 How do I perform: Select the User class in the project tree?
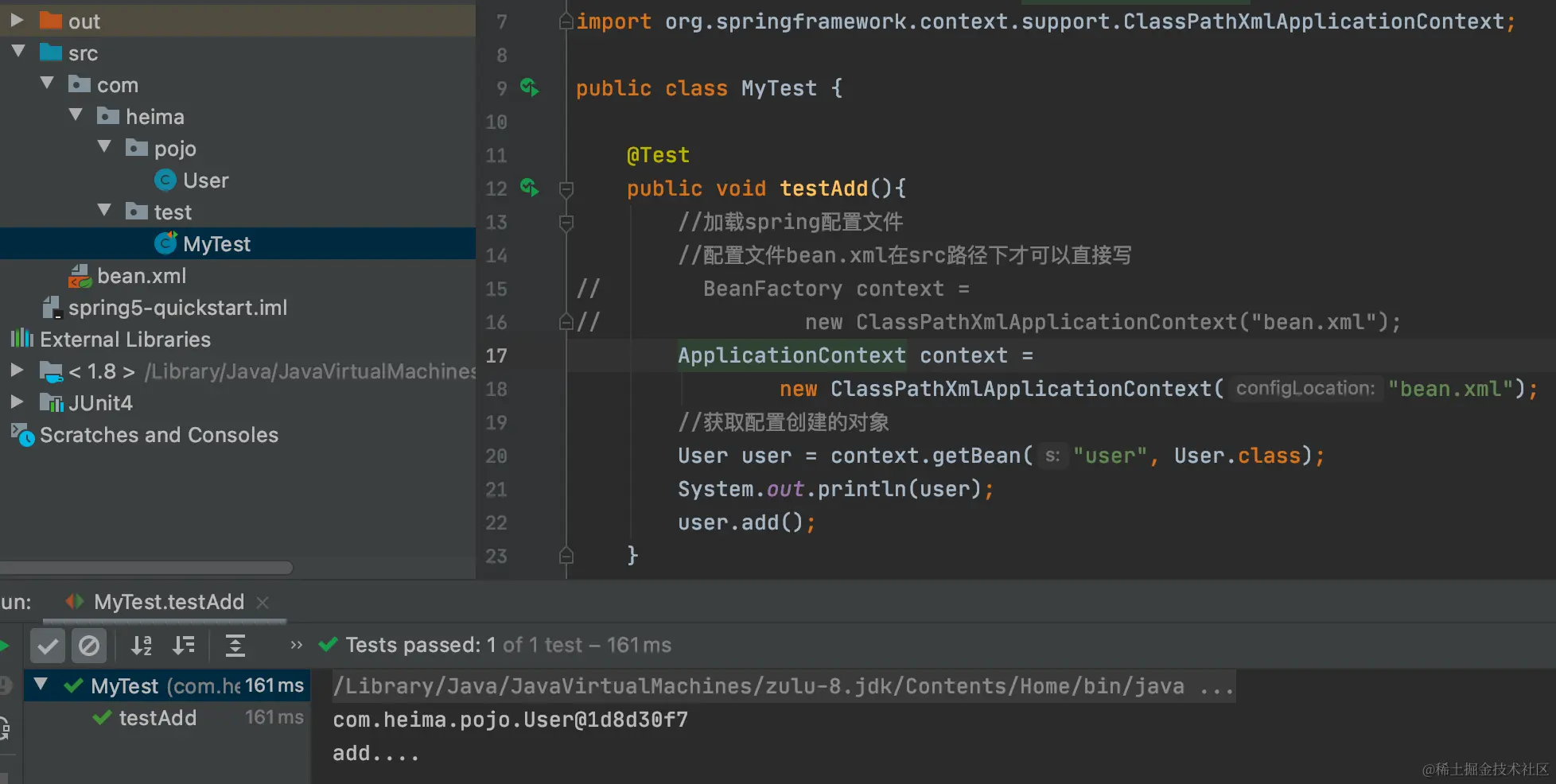pyautogui.click(x=205, y=180)
